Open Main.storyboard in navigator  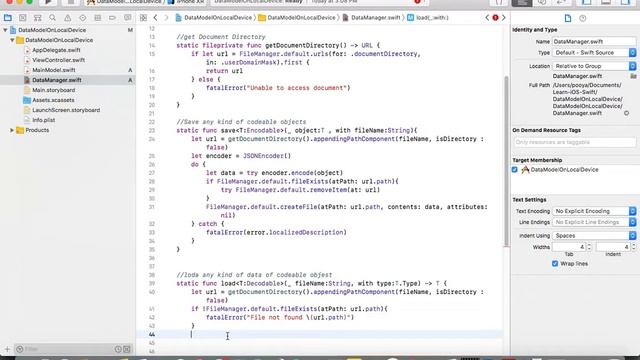[x=53, y=90]
